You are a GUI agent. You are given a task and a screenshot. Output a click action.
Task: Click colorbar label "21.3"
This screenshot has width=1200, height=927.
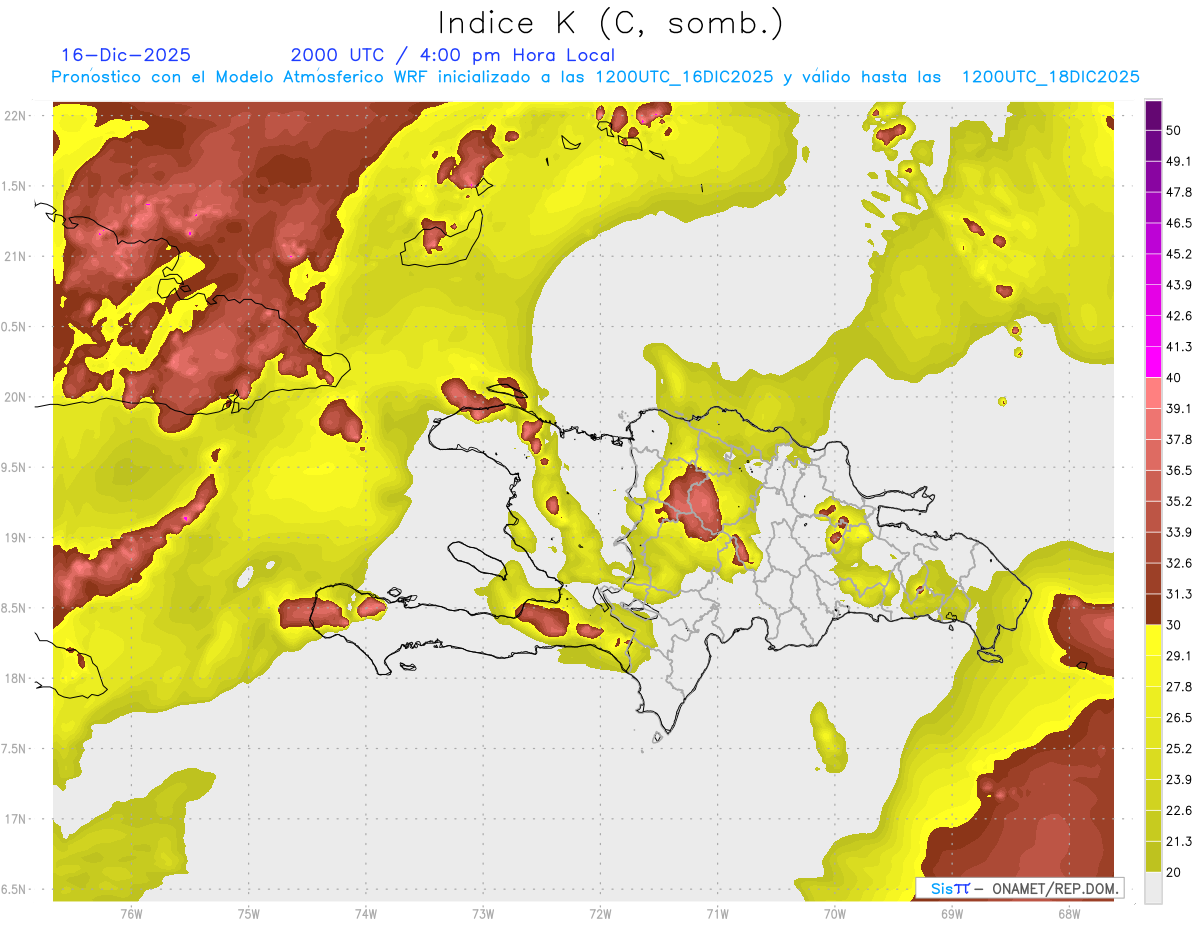click(x=1179, y=841)
